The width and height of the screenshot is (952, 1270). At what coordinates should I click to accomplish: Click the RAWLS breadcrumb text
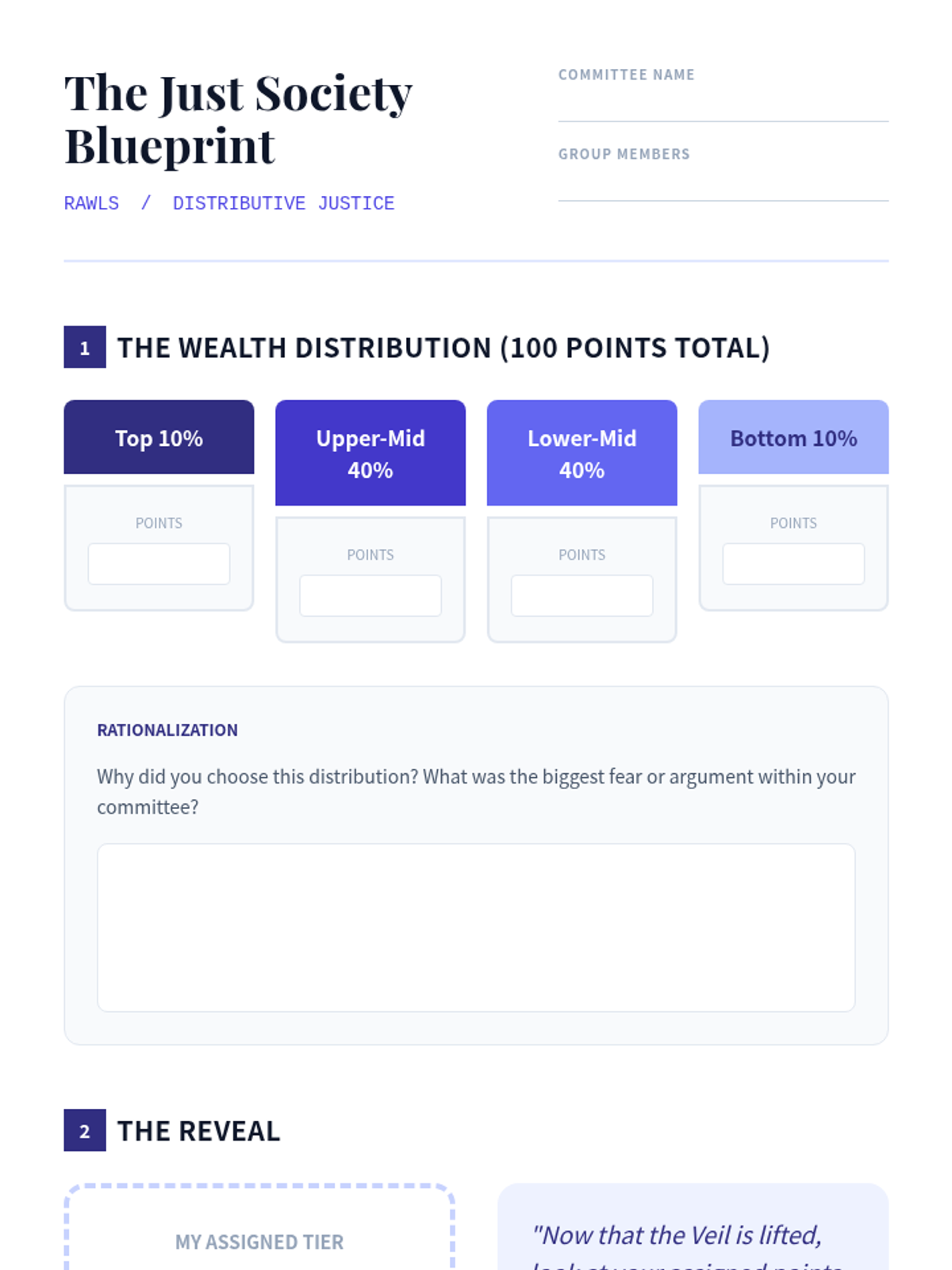pyautogui.click(x=91, y=203)
